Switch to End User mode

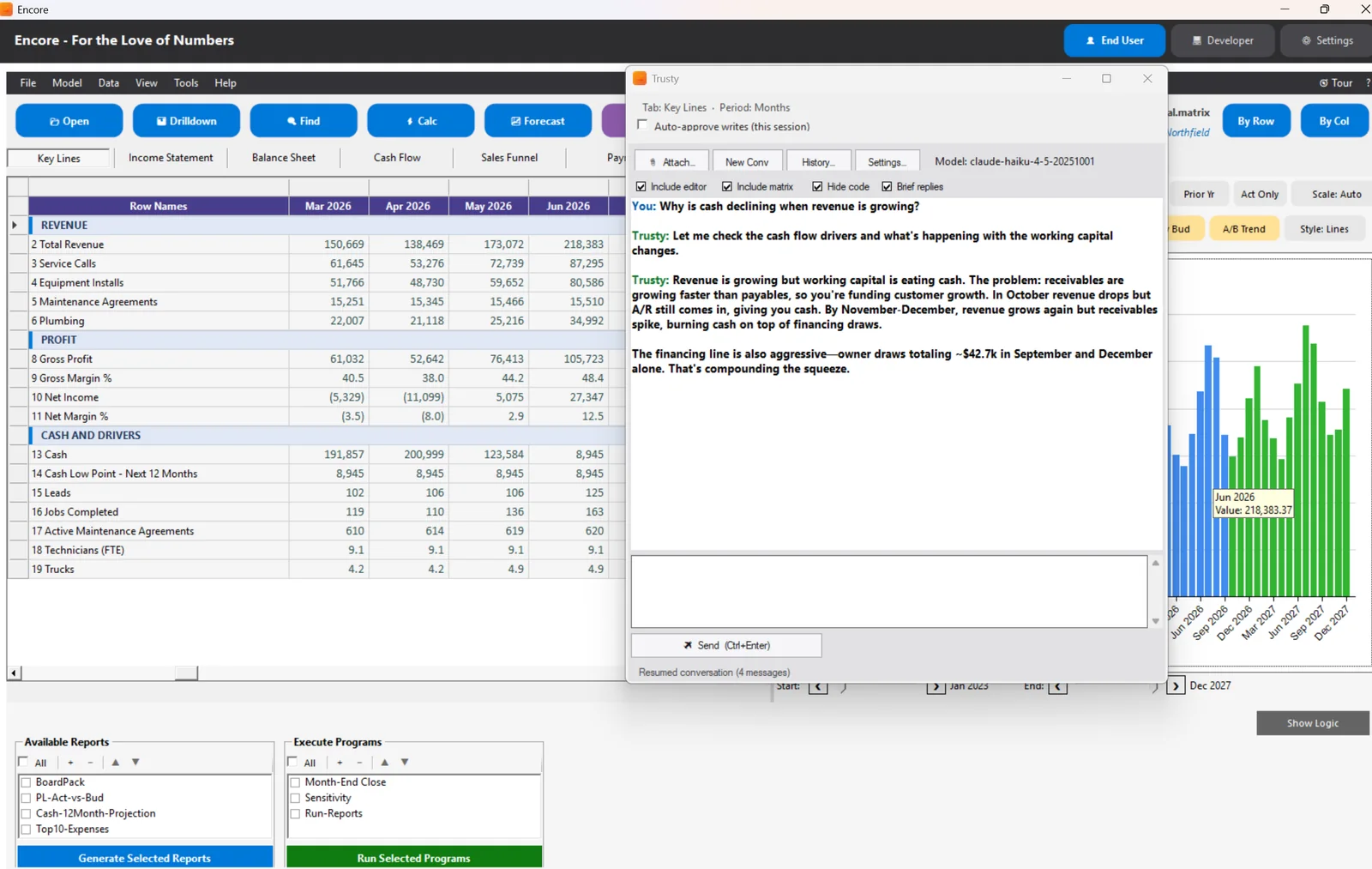(x=1115, y=40)
